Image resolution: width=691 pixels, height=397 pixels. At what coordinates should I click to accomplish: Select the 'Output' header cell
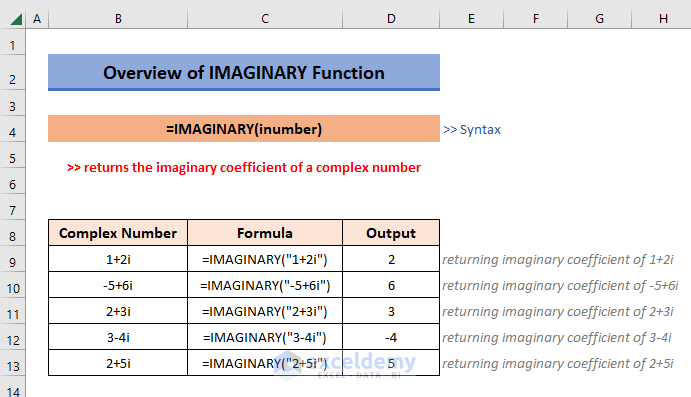pyautogui.click(x=391, y=233)
